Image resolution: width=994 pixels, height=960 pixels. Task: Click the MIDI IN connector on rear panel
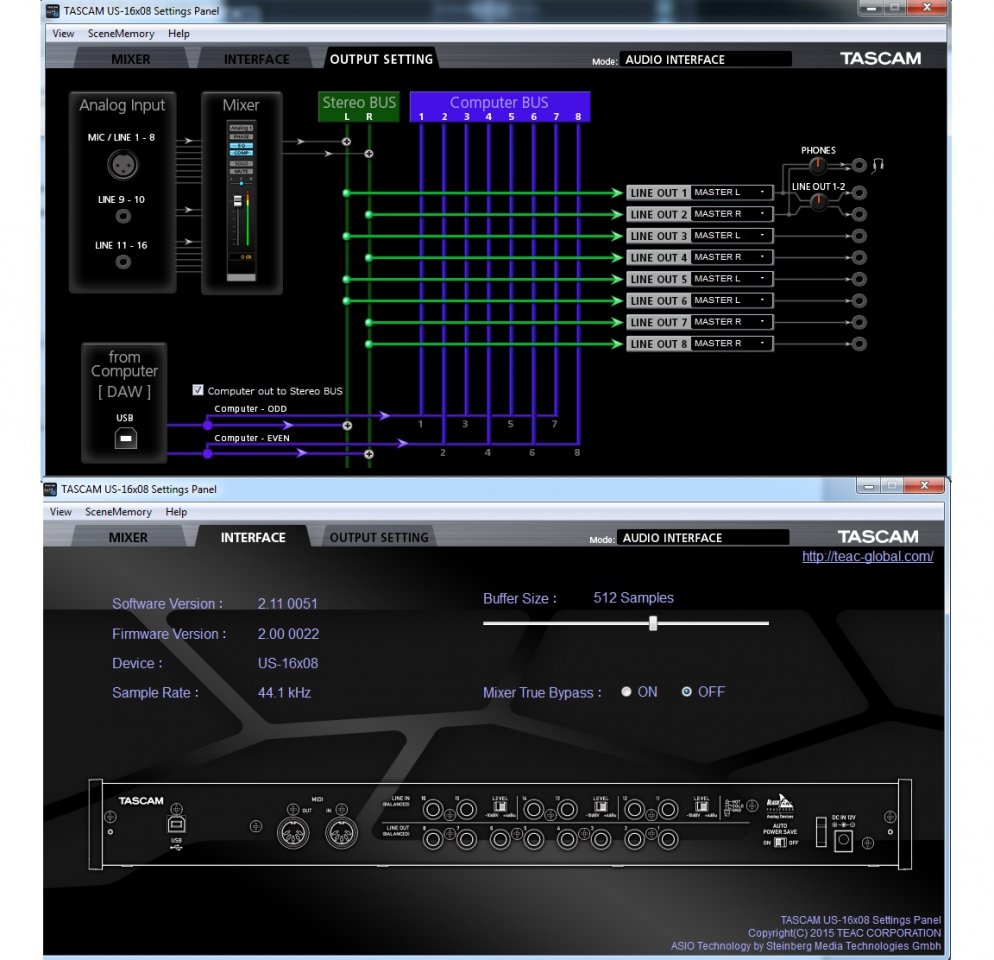coord(341,833)
